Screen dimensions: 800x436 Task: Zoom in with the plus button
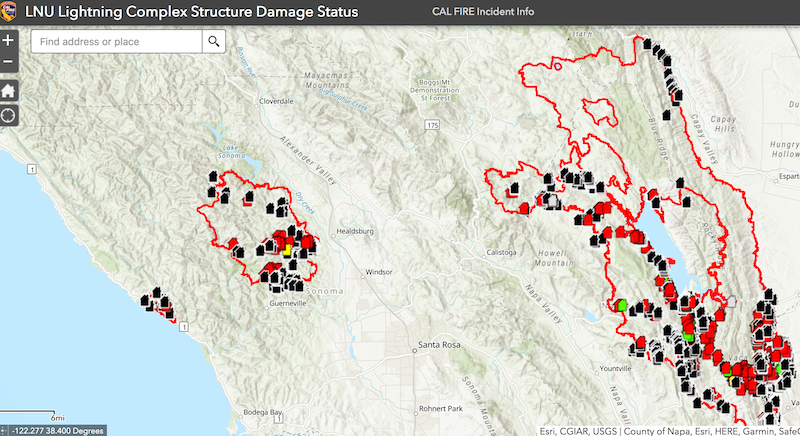click(9, 41)
